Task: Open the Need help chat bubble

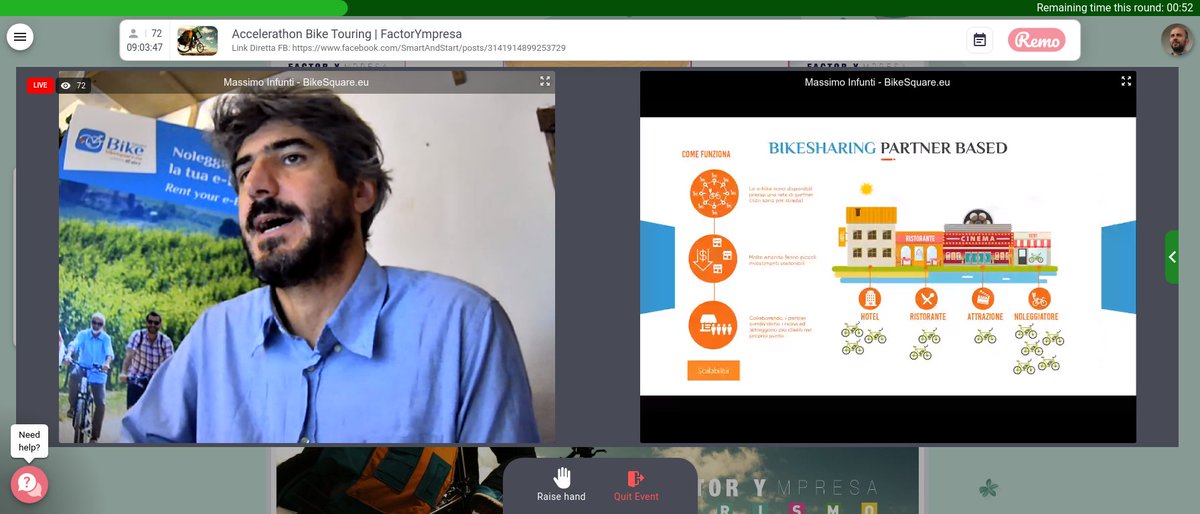Action: 29,485
